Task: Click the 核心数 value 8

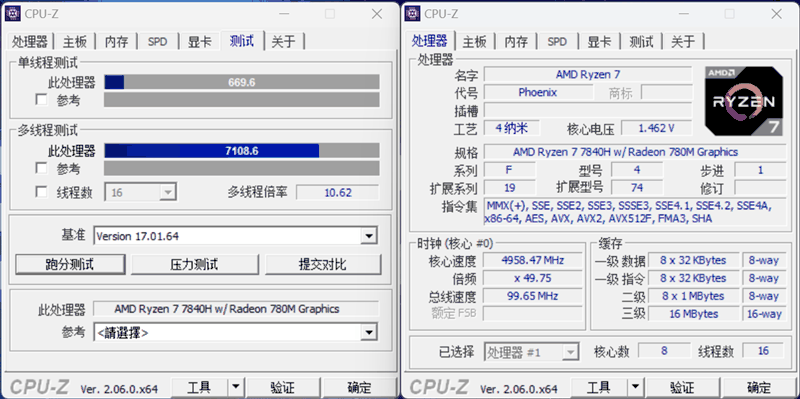Action: tap(664, 351)
